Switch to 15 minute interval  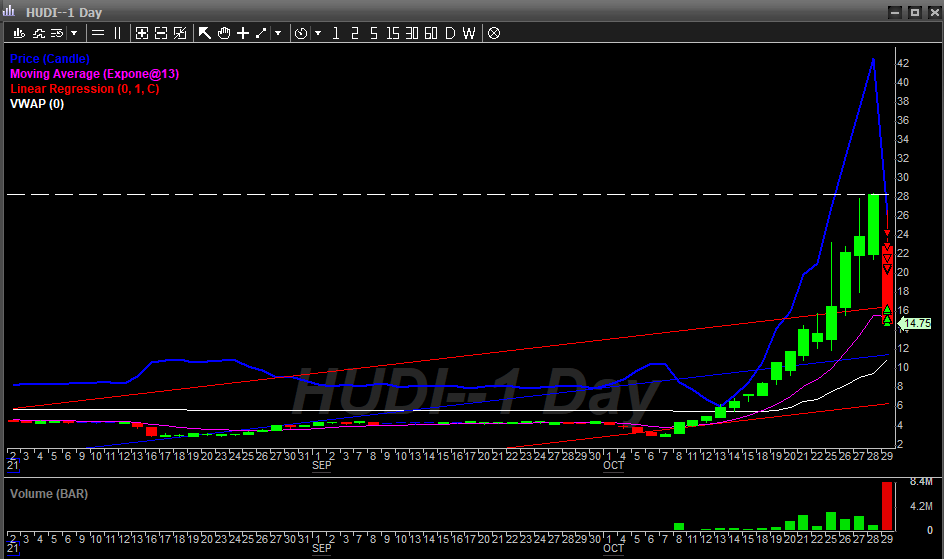(393, 33)
